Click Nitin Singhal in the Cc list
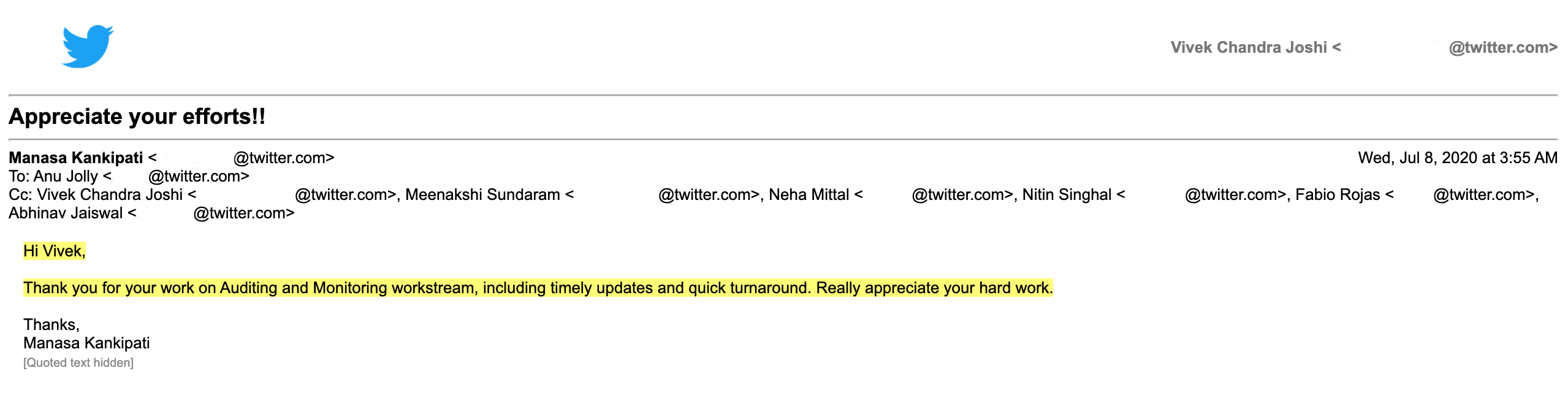 click(x=1067, y=194)
